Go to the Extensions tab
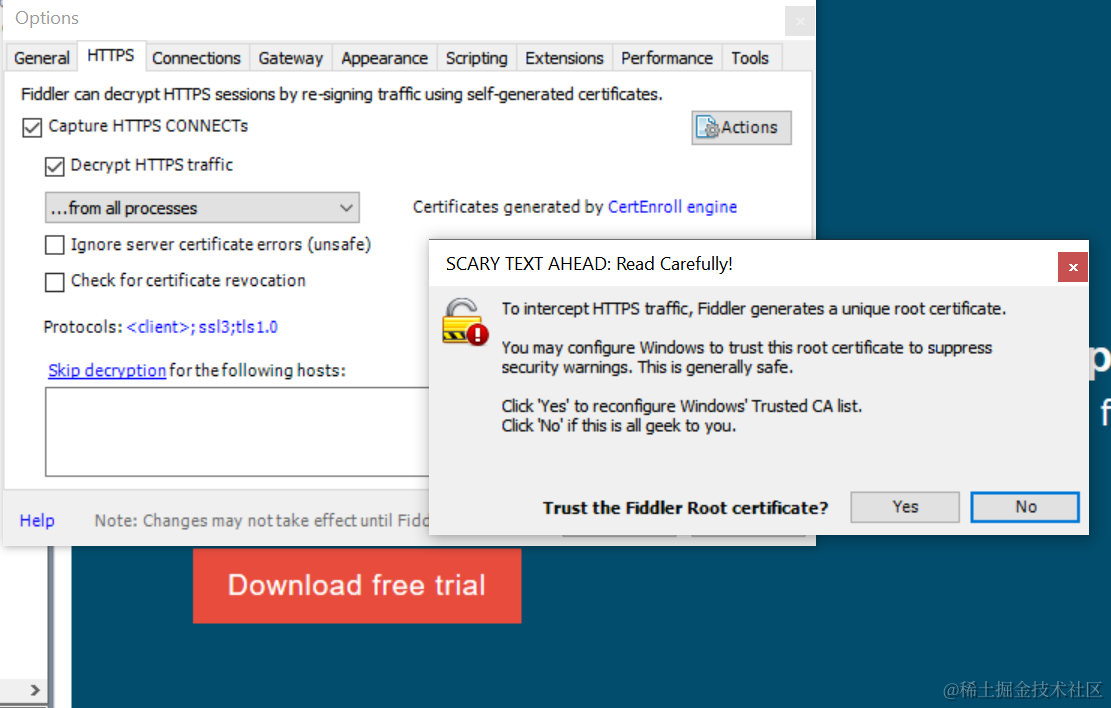 click(564, 58)
